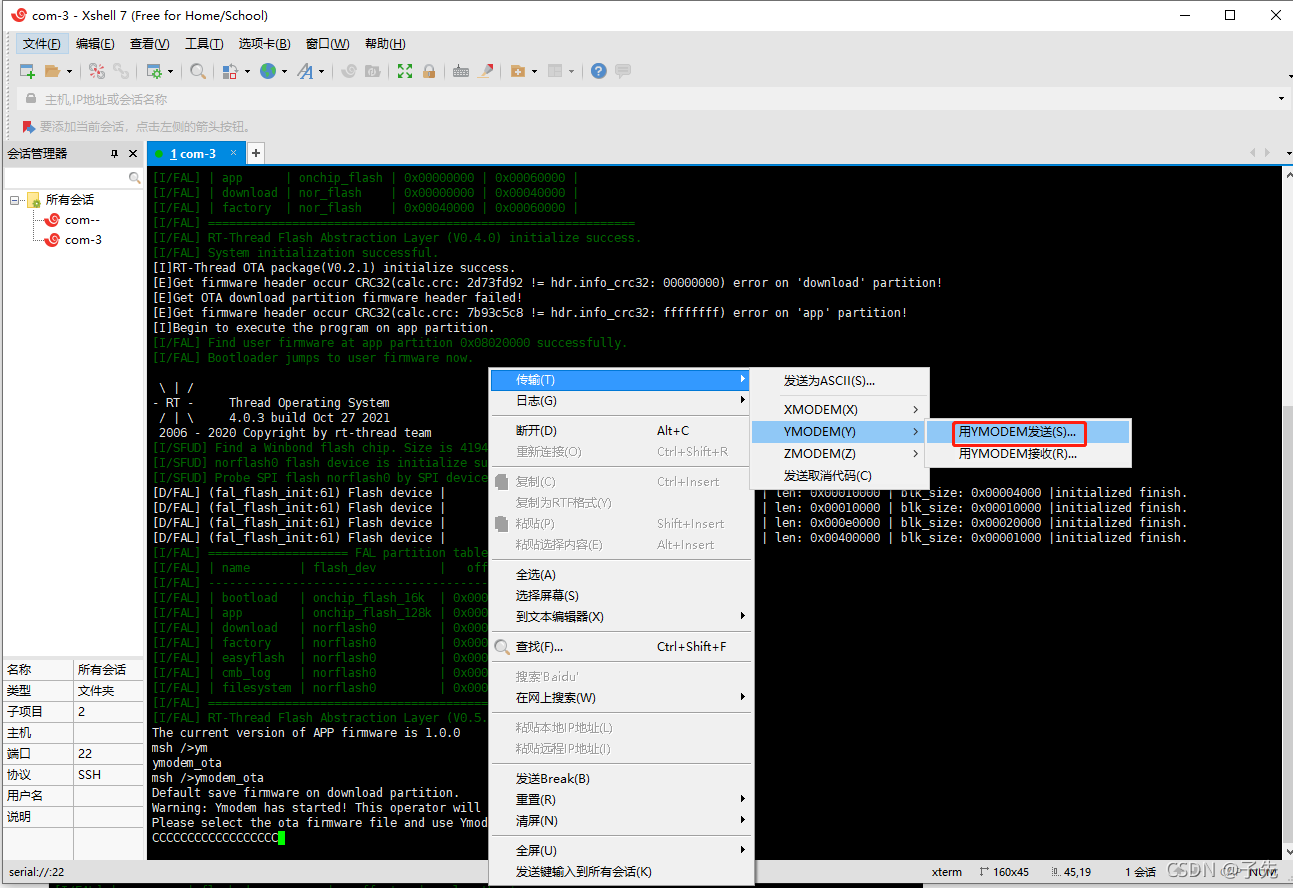Open dropdown next to Open Session icon
Screen dimensions: 1293x888
click(69, 71)
